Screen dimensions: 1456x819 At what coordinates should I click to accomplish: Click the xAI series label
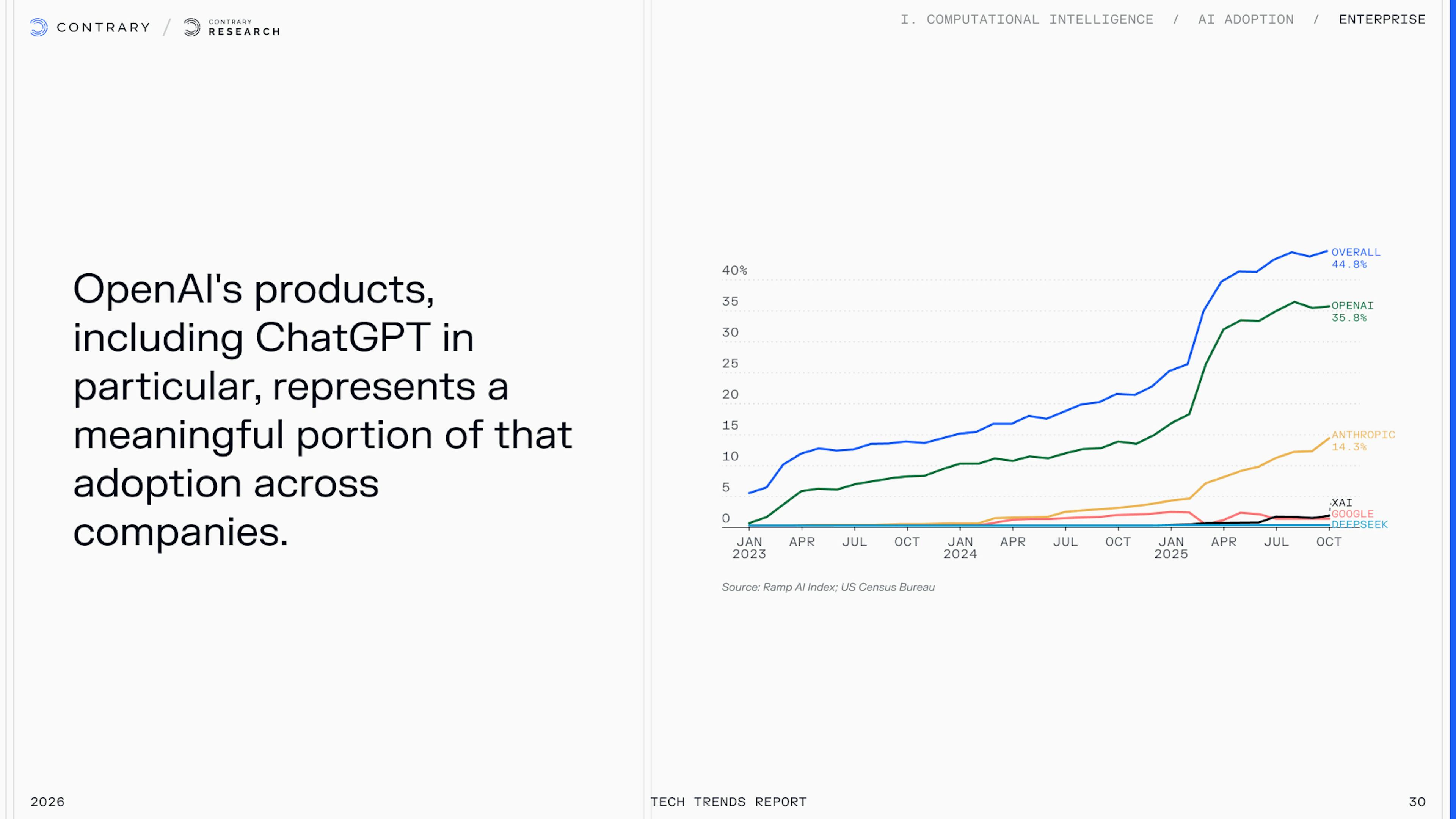point(1342,502)
